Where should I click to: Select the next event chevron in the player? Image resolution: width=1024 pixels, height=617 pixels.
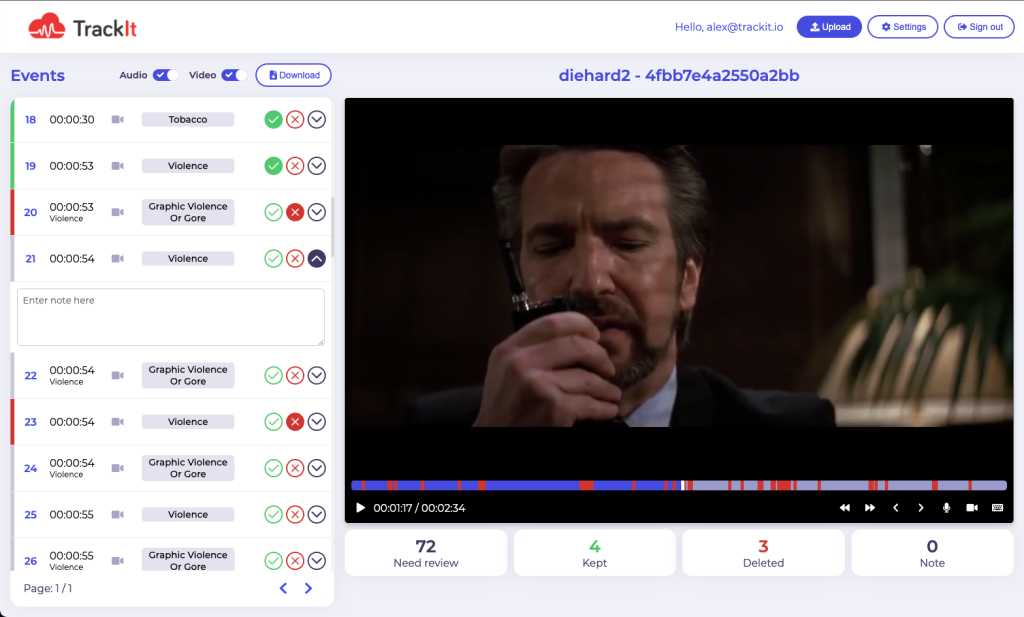tap(921, 508)
